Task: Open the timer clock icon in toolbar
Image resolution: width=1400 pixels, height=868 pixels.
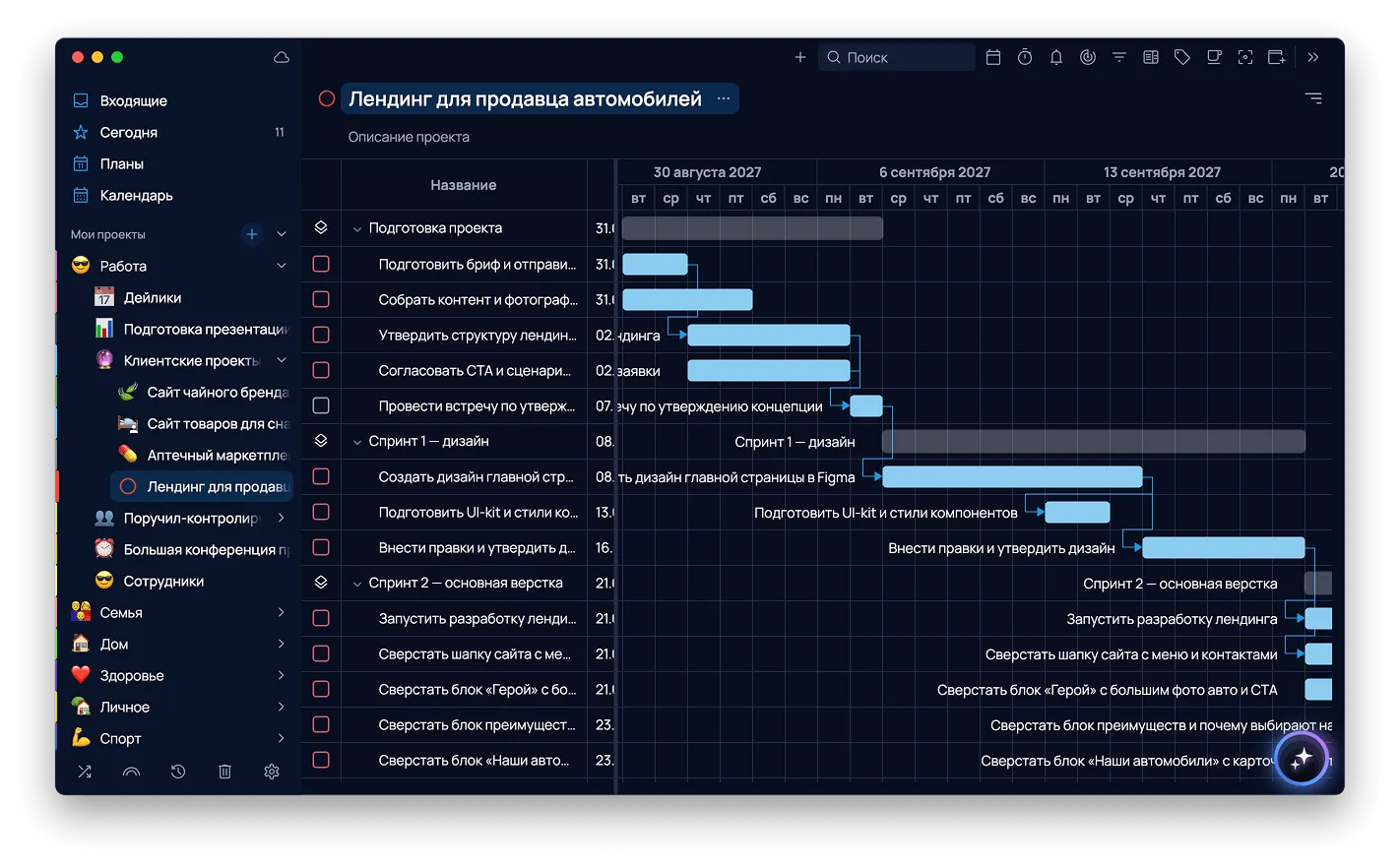Action: pos(1024,57)
